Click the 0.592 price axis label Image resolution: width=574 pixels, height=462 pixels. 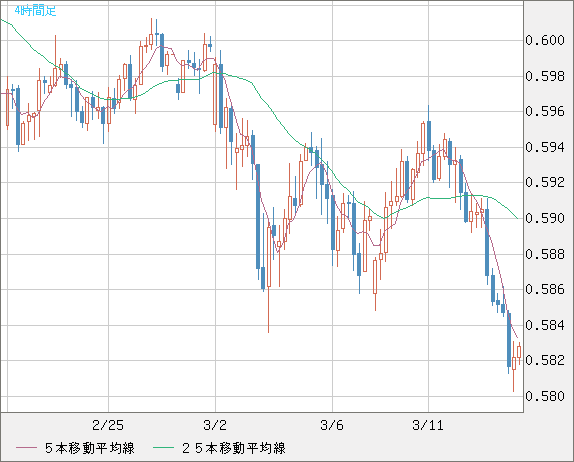545,182
